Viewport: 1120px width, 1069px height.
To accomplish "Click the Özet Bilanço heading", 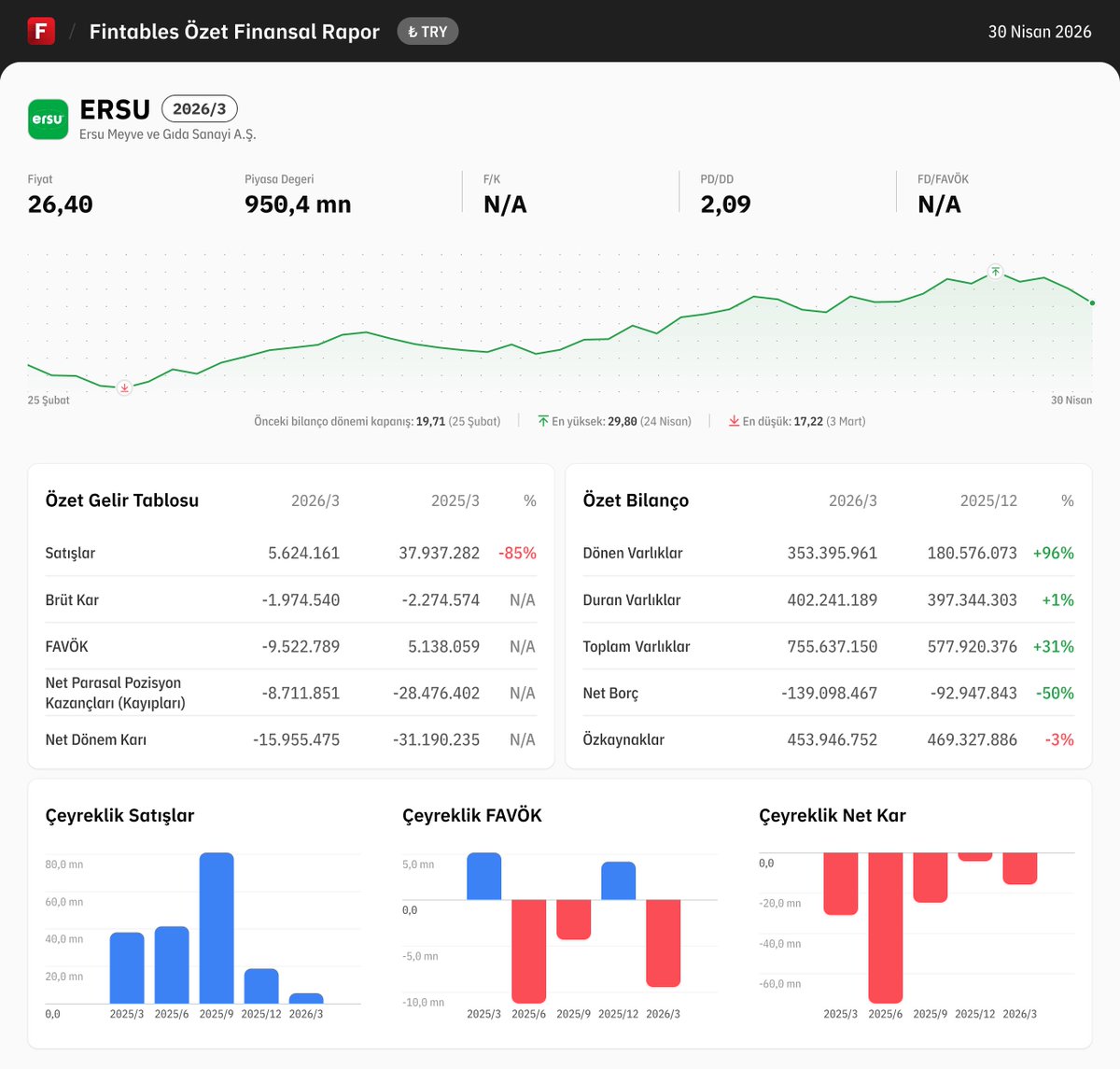I will tap(636, 500).
